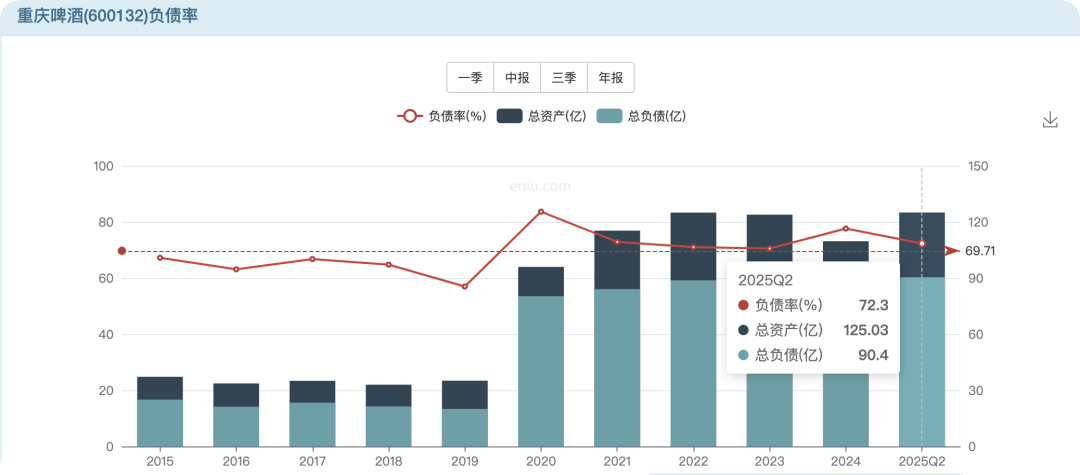Screen dimensions: 1080x475
Task: Select the 三季 report button
Action: click(564, 78)
